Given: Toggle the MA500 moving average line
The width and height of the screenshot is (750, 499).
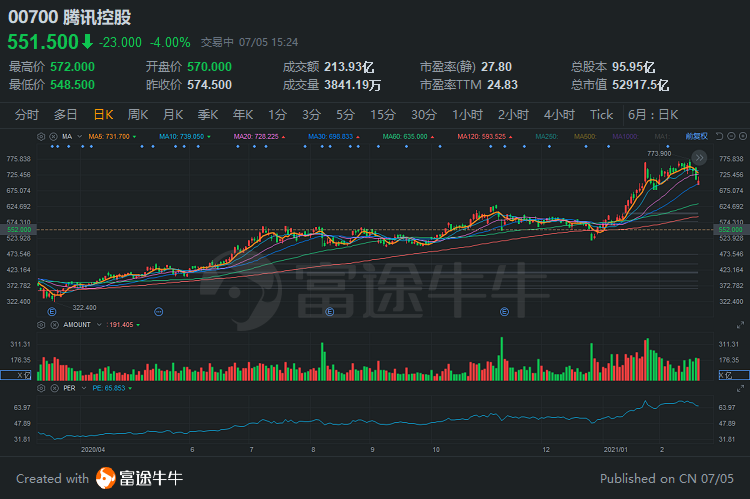Looking at the screenshot, I should click(585, 136).
